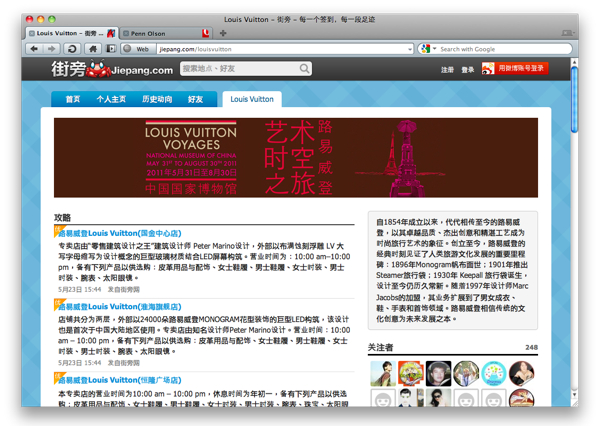Go forward with the forward arrow
The height and width of the screenshot is (426, 600).
[51, 49]
